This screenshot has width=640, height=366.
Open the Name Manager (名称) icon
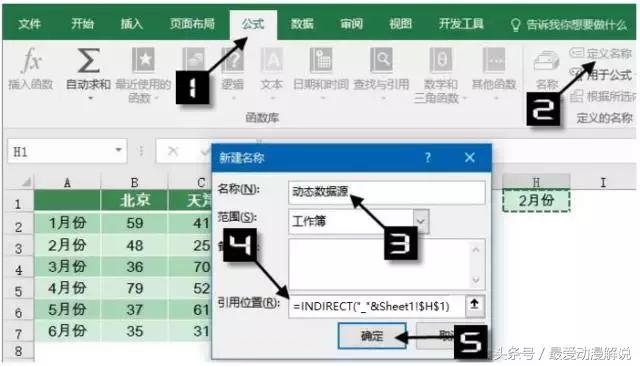coord(546,62)
